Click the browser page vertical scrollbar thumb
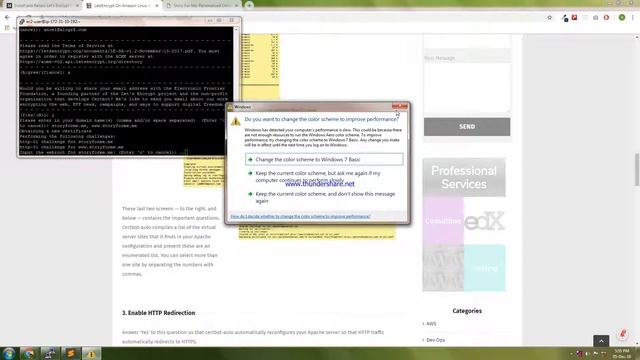Image resolution: width=640 pixels, height=360 pixels. click(637, 169)
